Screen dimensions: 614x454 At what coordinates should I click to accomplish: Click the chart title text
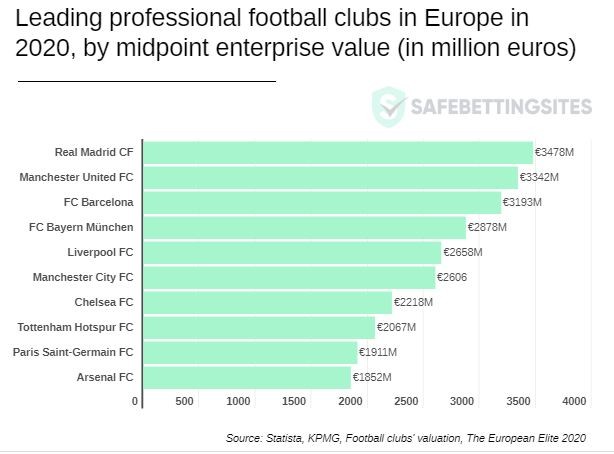click(x=297, y=34)
